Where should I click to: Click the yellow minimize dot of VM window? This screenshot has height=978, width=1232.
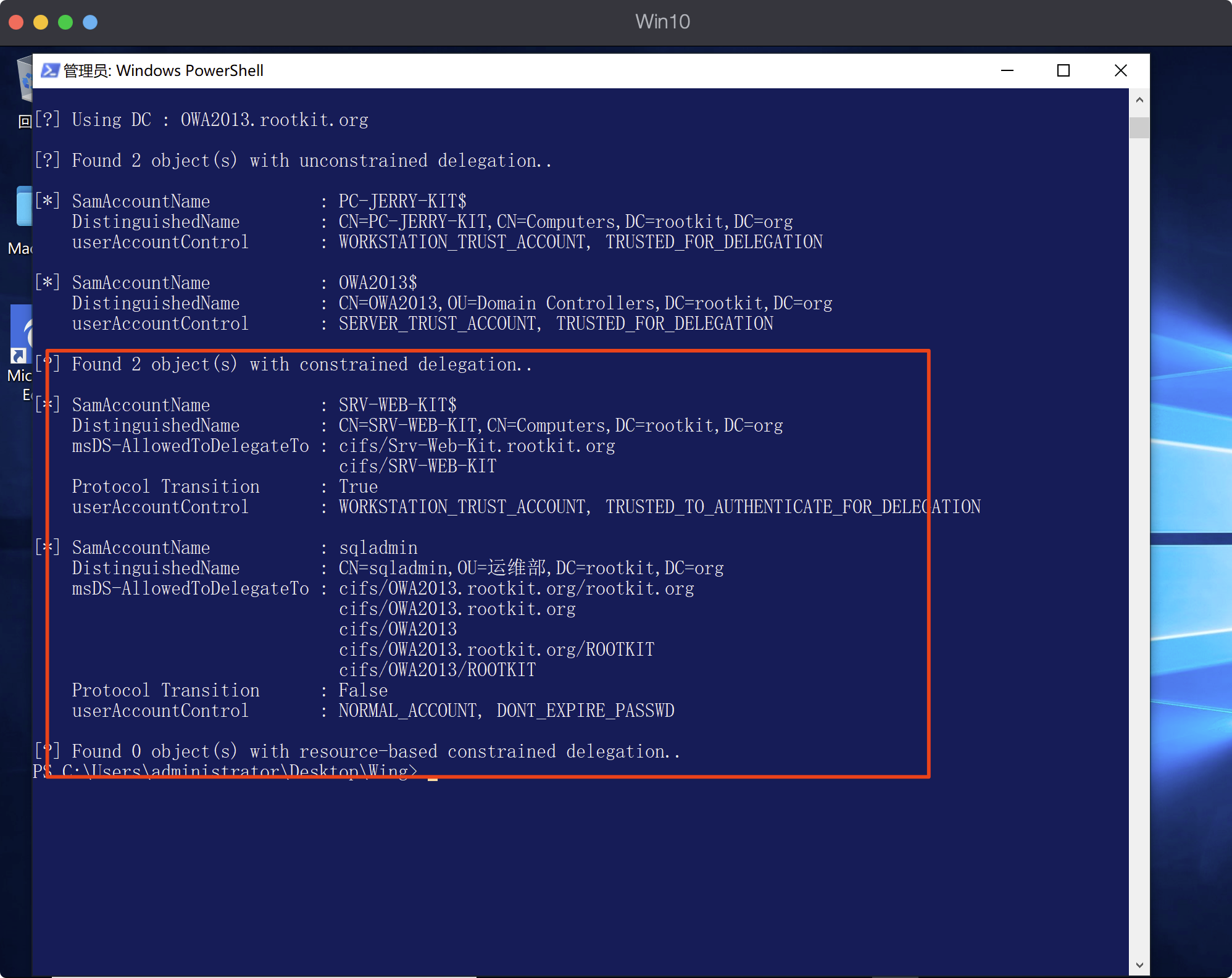pos(41,23)
